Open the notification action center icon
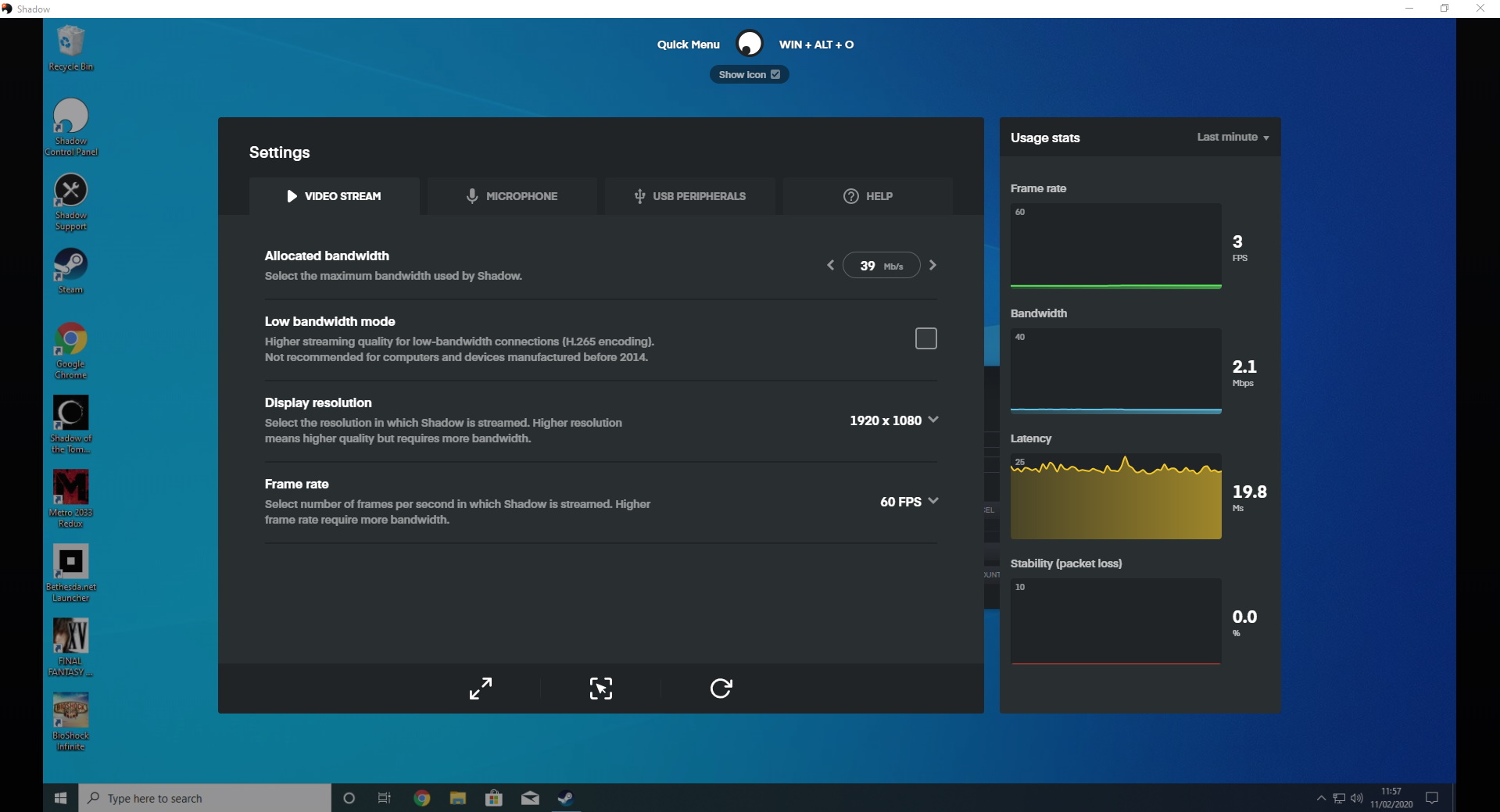The height and width of the screenshot is (812, 1500). pyautogui.click(x=1432, y=798)
